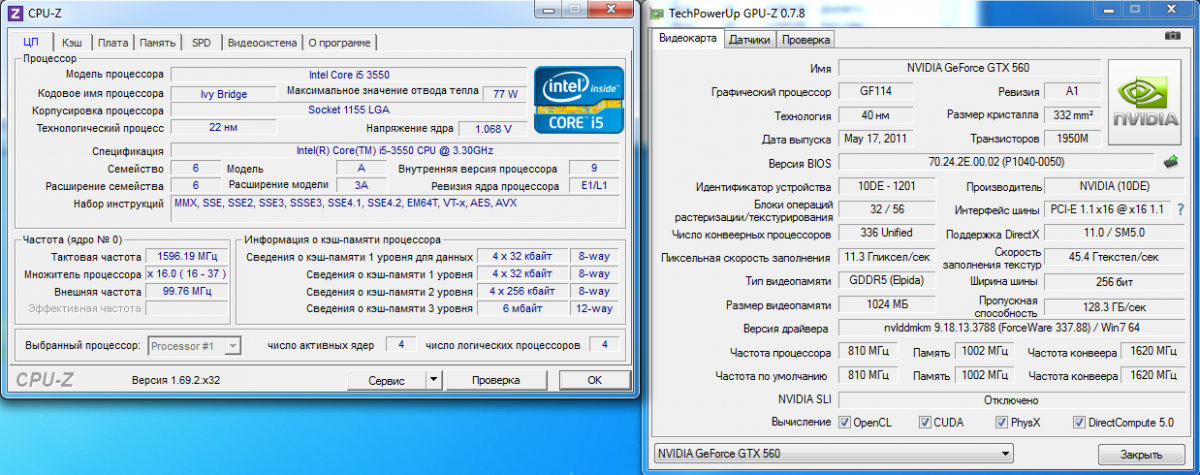
Task: Click the CPU-Z version 1.69.2.x32 text
Action: pos(176,381)
